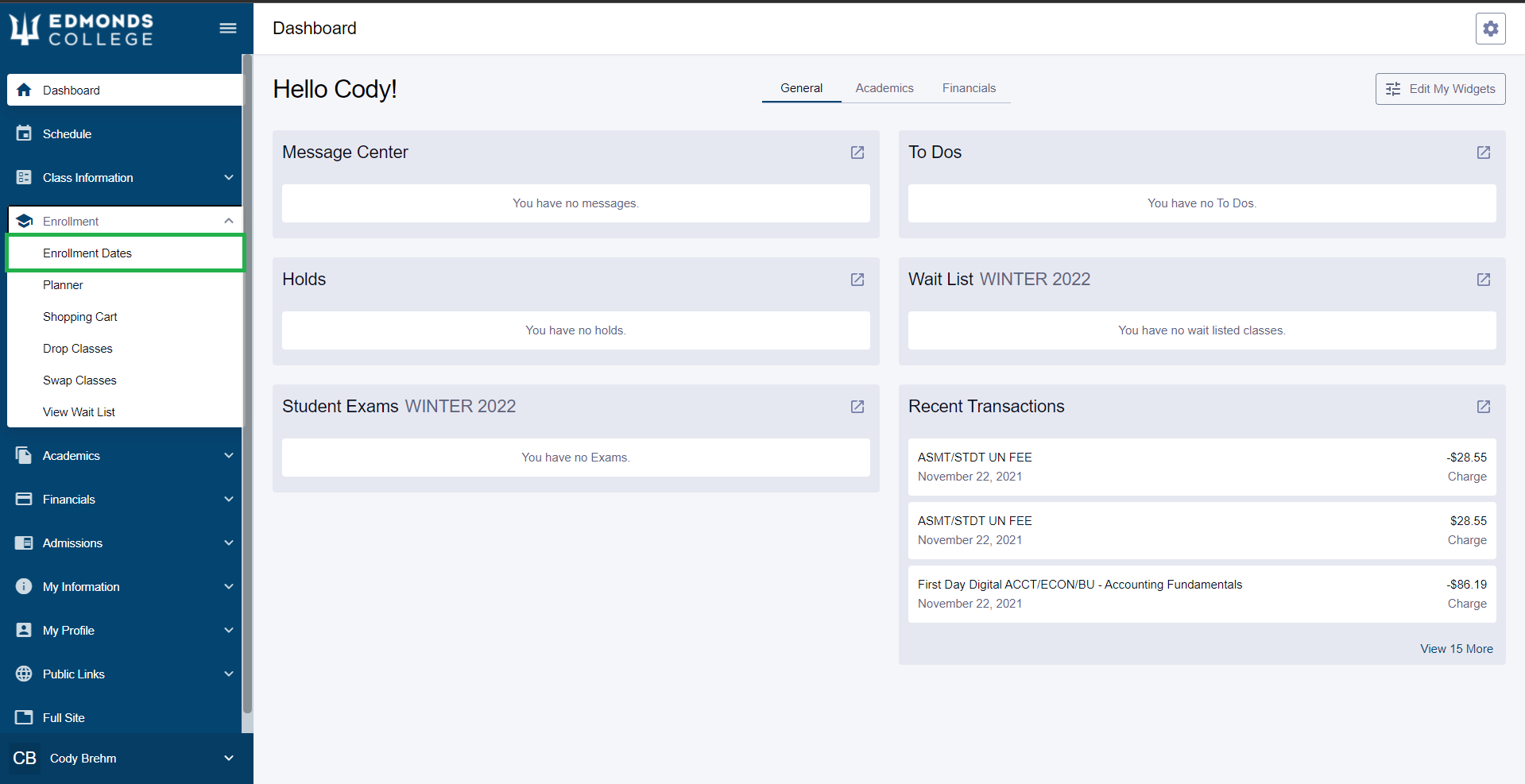Screen dimensions: 1525x784
Task: Click the My Profile person icon
Action: [x=24, y=630]
